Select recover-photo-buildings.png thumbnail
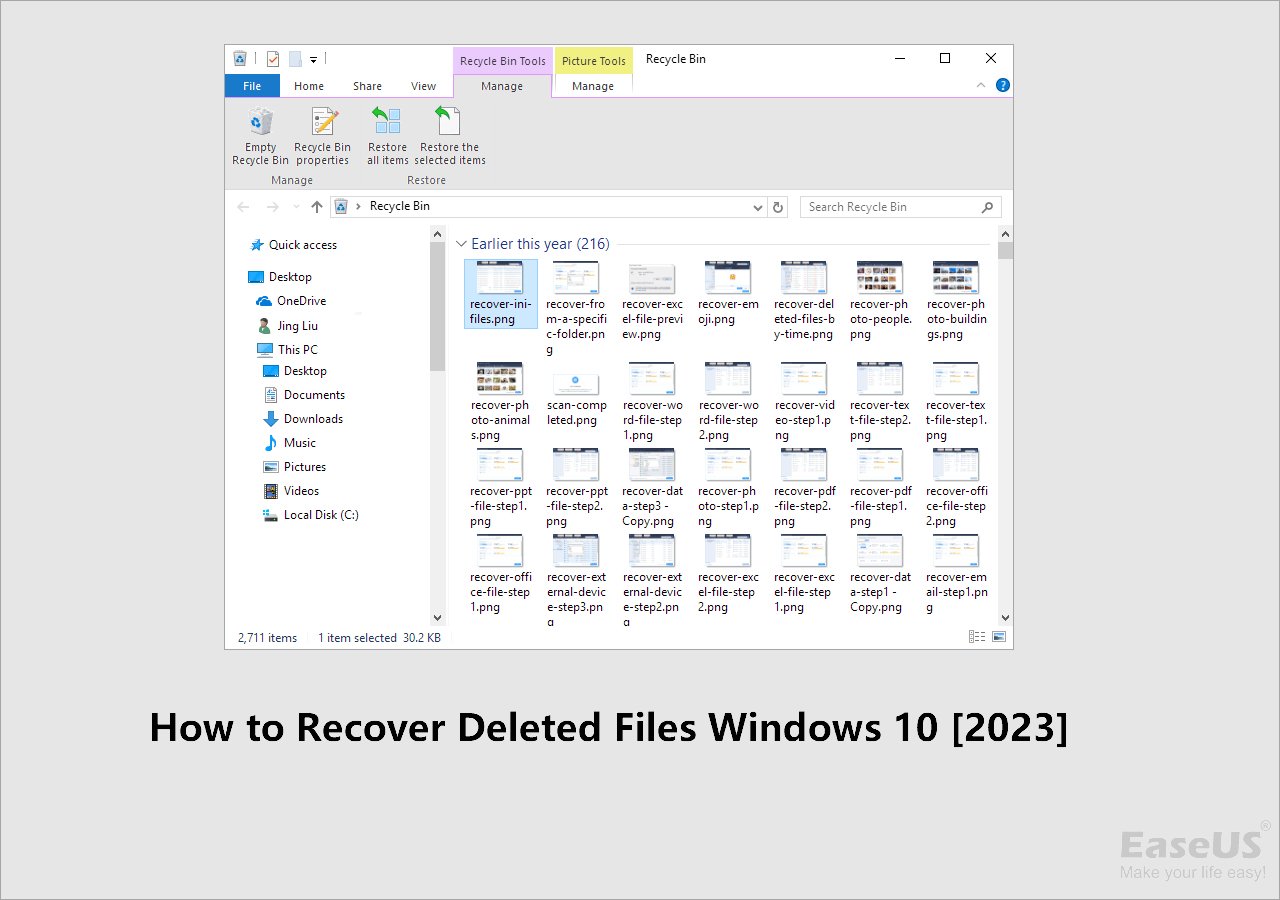The image size is (1280, 900). pyautogui.click(x=956, y=301)
